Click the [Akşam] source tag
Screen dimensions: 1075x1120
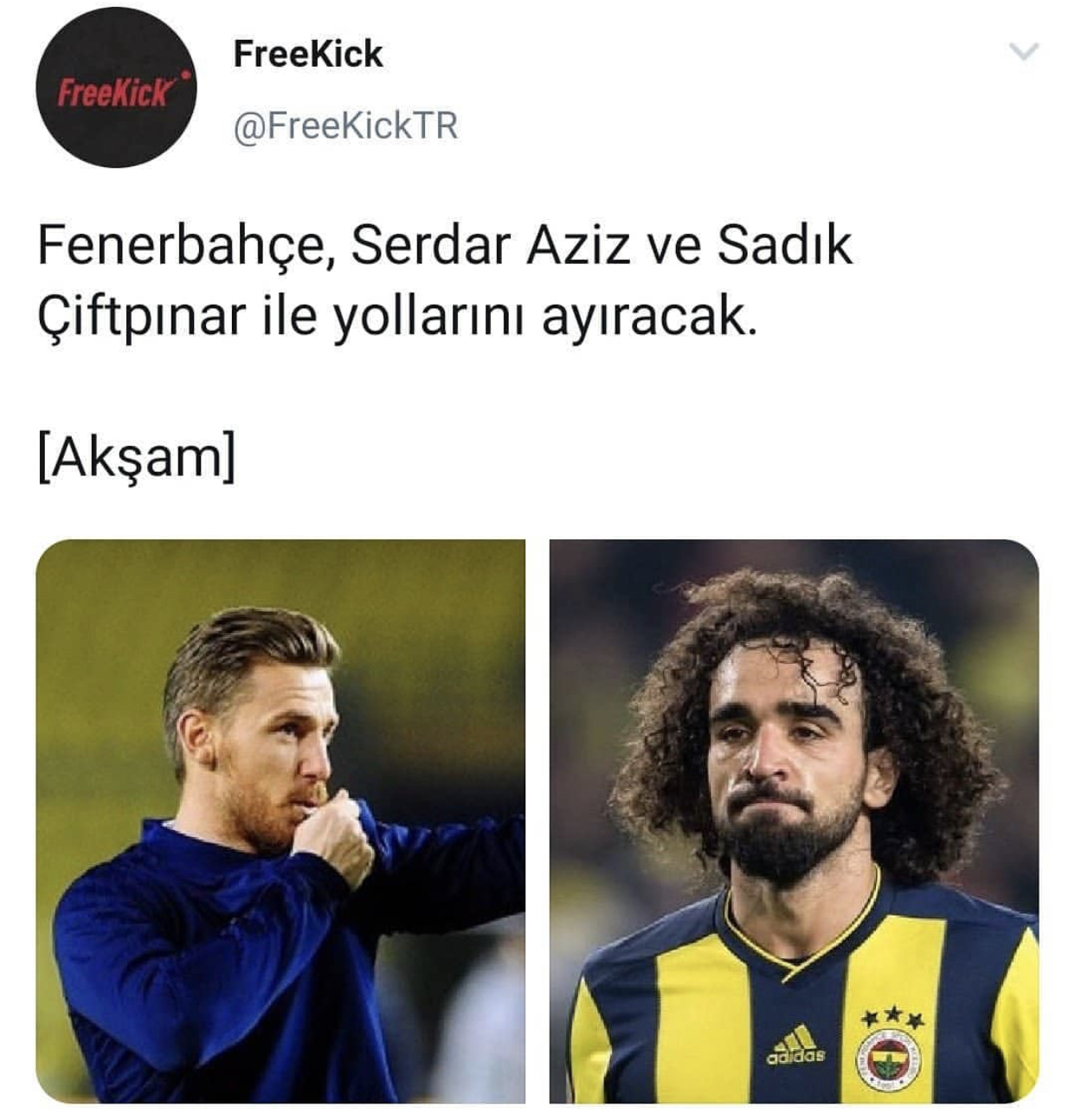(x=137, y=456)
